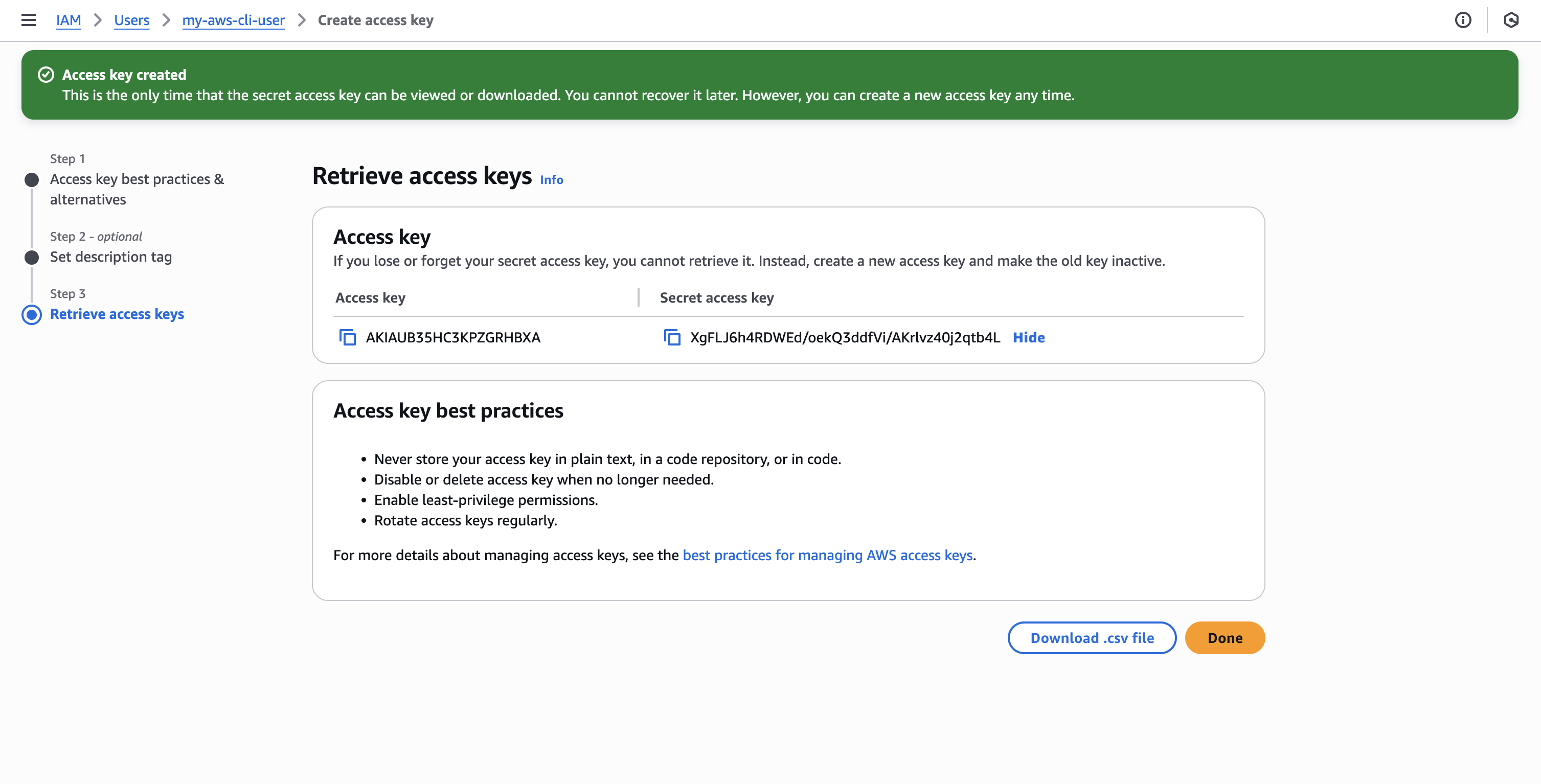Click the Enable least-privilege permissions bullet
This screenshot has height=784, width=1541.
pos(486,500)
